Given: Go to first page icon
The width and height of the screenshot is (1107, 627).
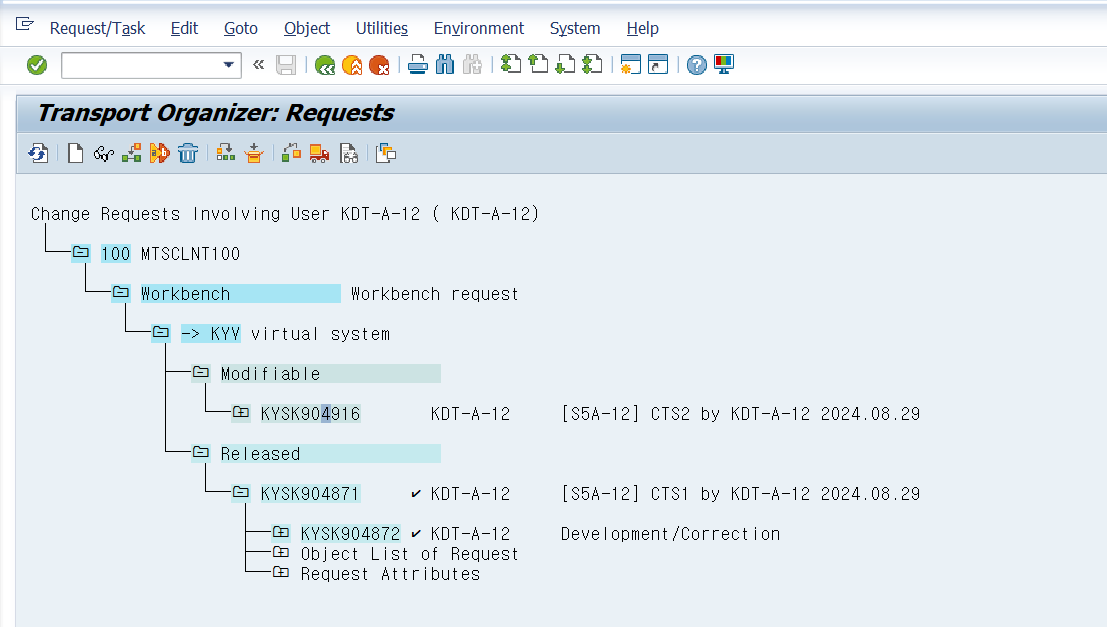Looking at the screenshot, I should [x=510, y=64].
